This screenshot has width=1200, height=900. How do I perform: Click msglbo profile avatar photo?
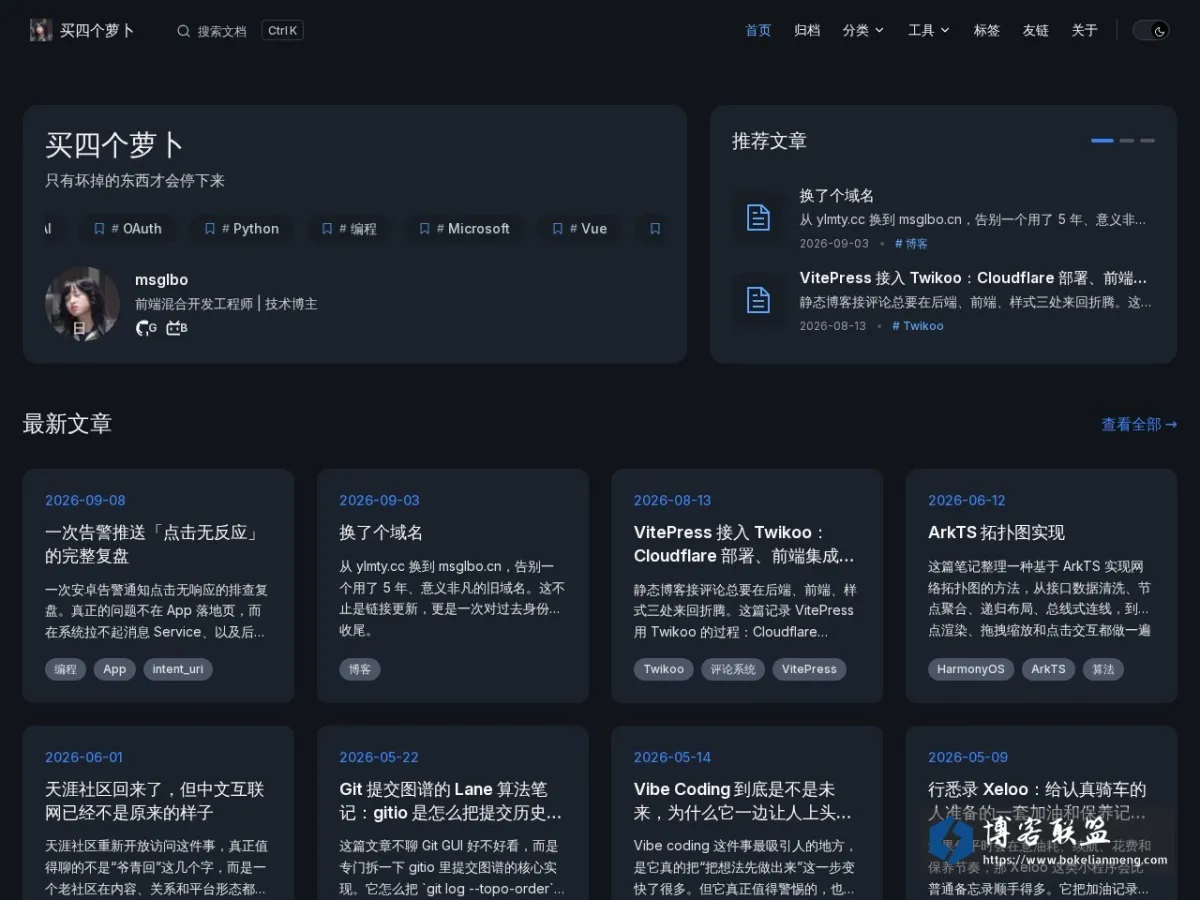pyautogui.click(x=82, y=303)
